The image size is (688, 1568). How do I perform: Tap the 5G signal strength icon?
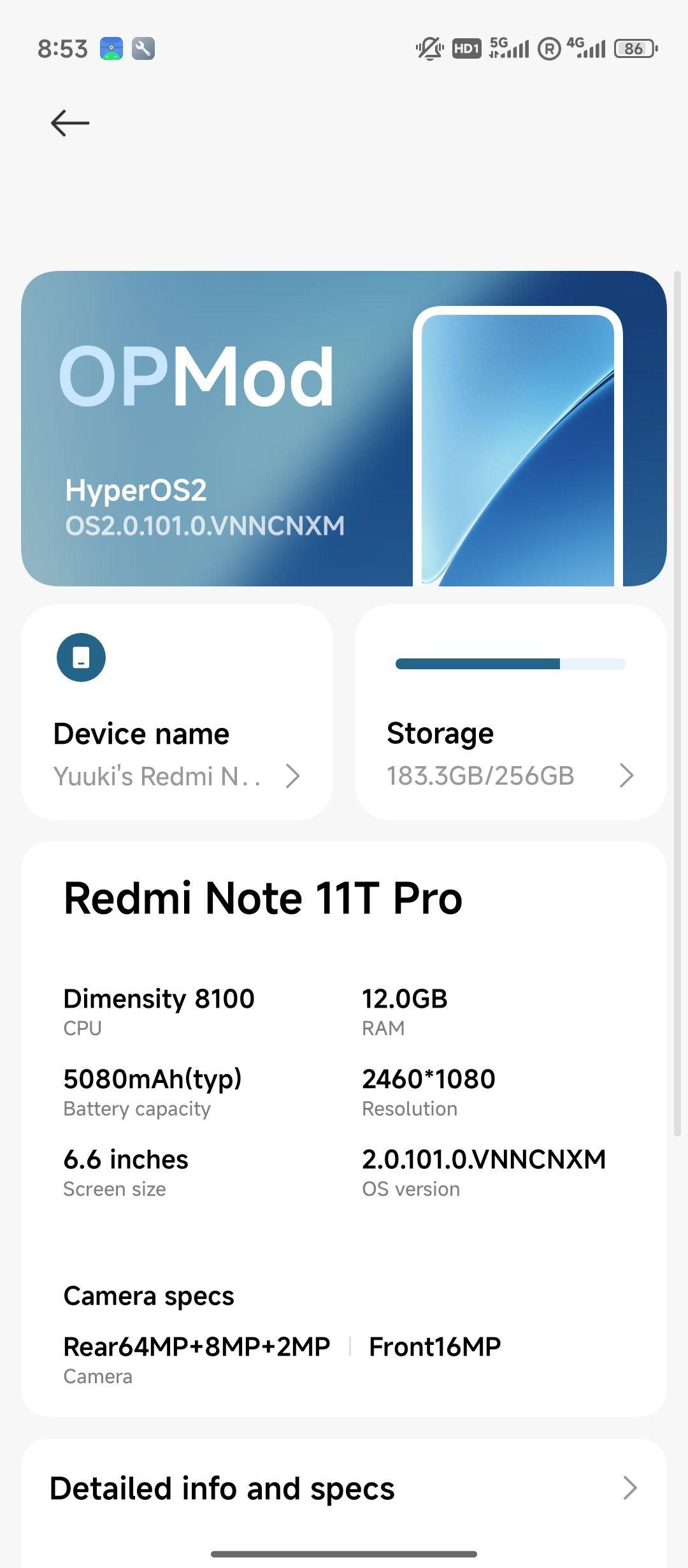[509, 48]
